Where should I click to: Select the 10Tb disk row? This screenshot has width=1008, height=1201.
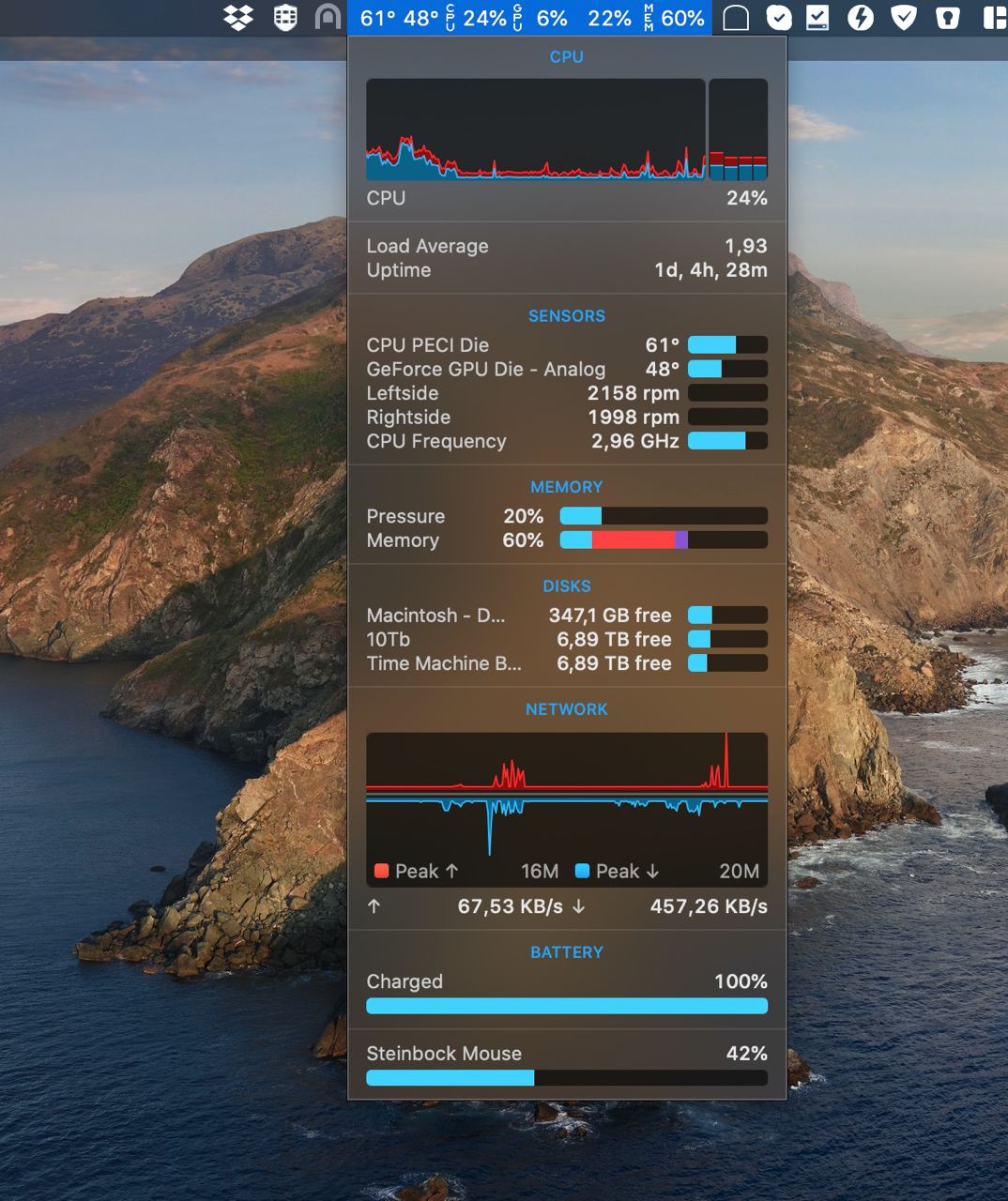[567, 639]
